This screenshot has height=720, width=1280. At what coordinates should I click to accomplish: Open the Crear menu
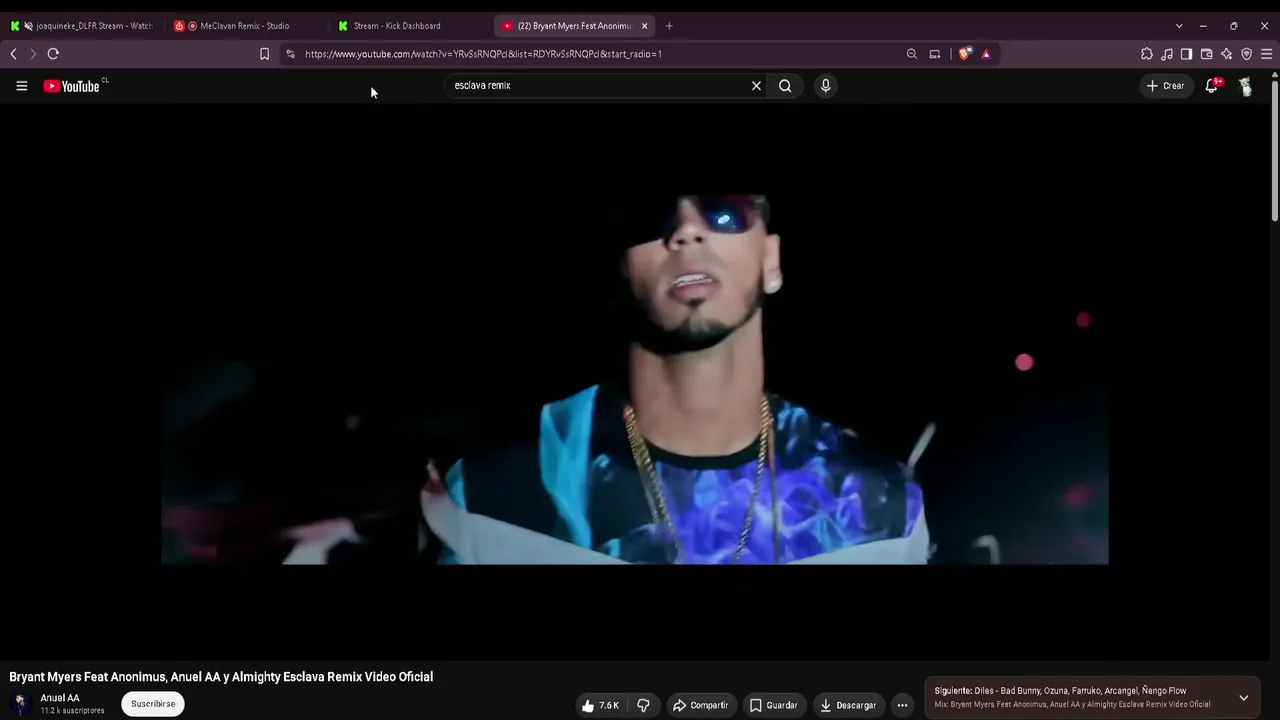tap(1166, 86)
